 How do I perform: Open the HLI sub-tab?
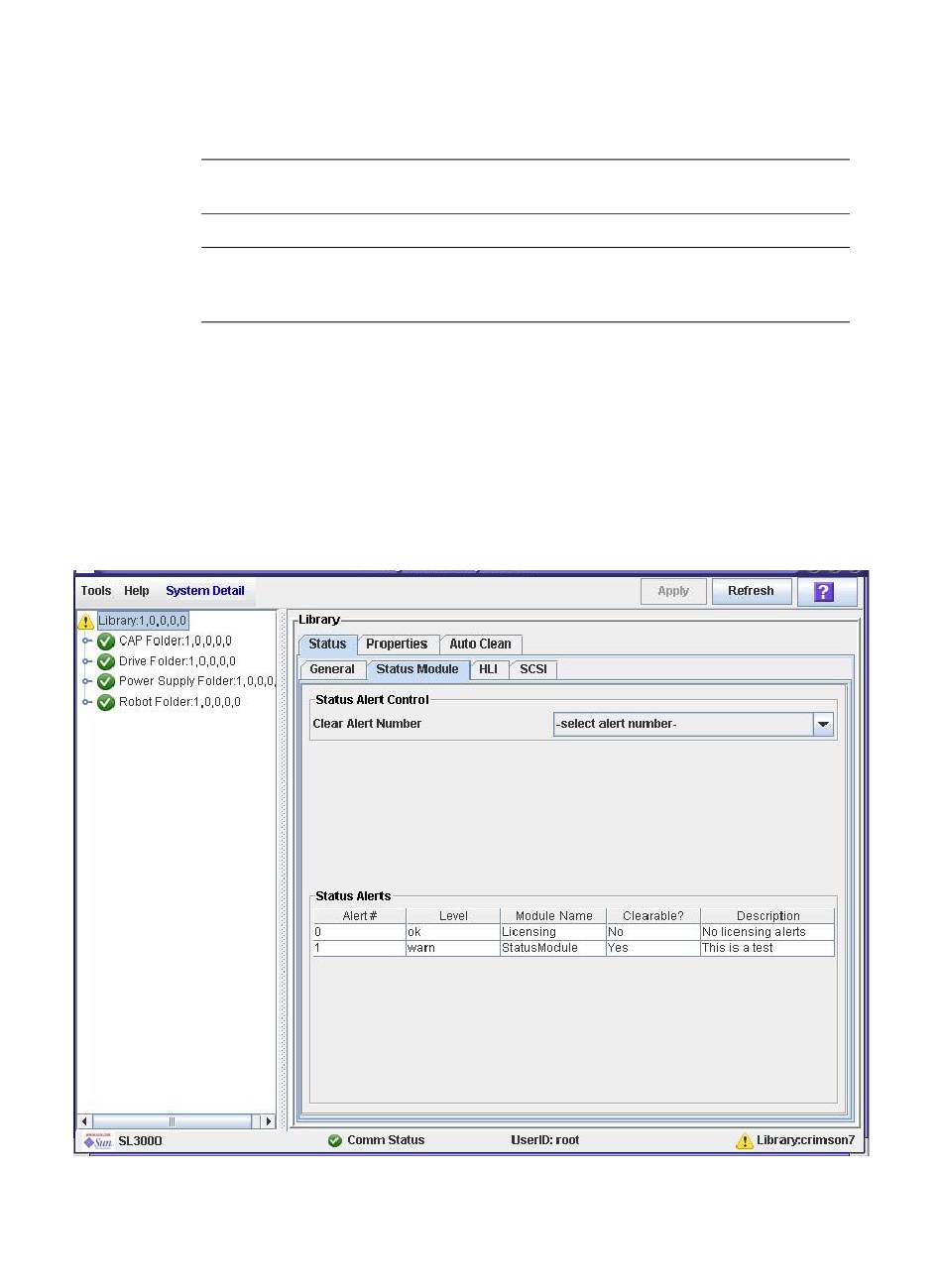point(489,669)
